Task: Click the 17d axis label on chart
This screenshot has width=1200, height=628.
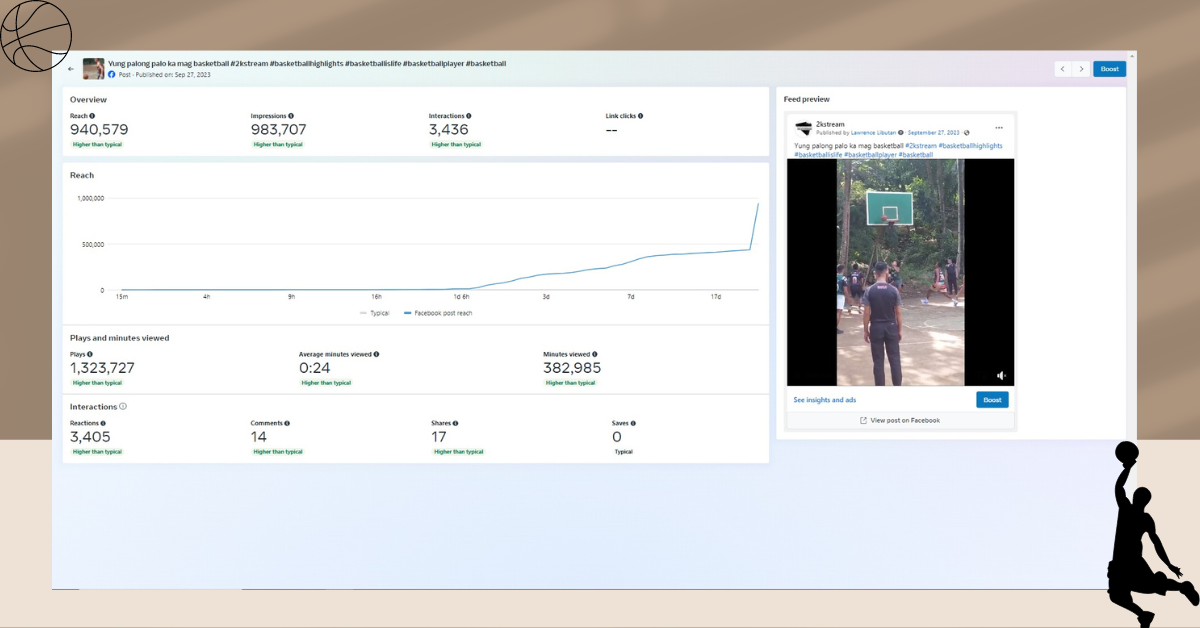Action: click(x=716, y=297)
